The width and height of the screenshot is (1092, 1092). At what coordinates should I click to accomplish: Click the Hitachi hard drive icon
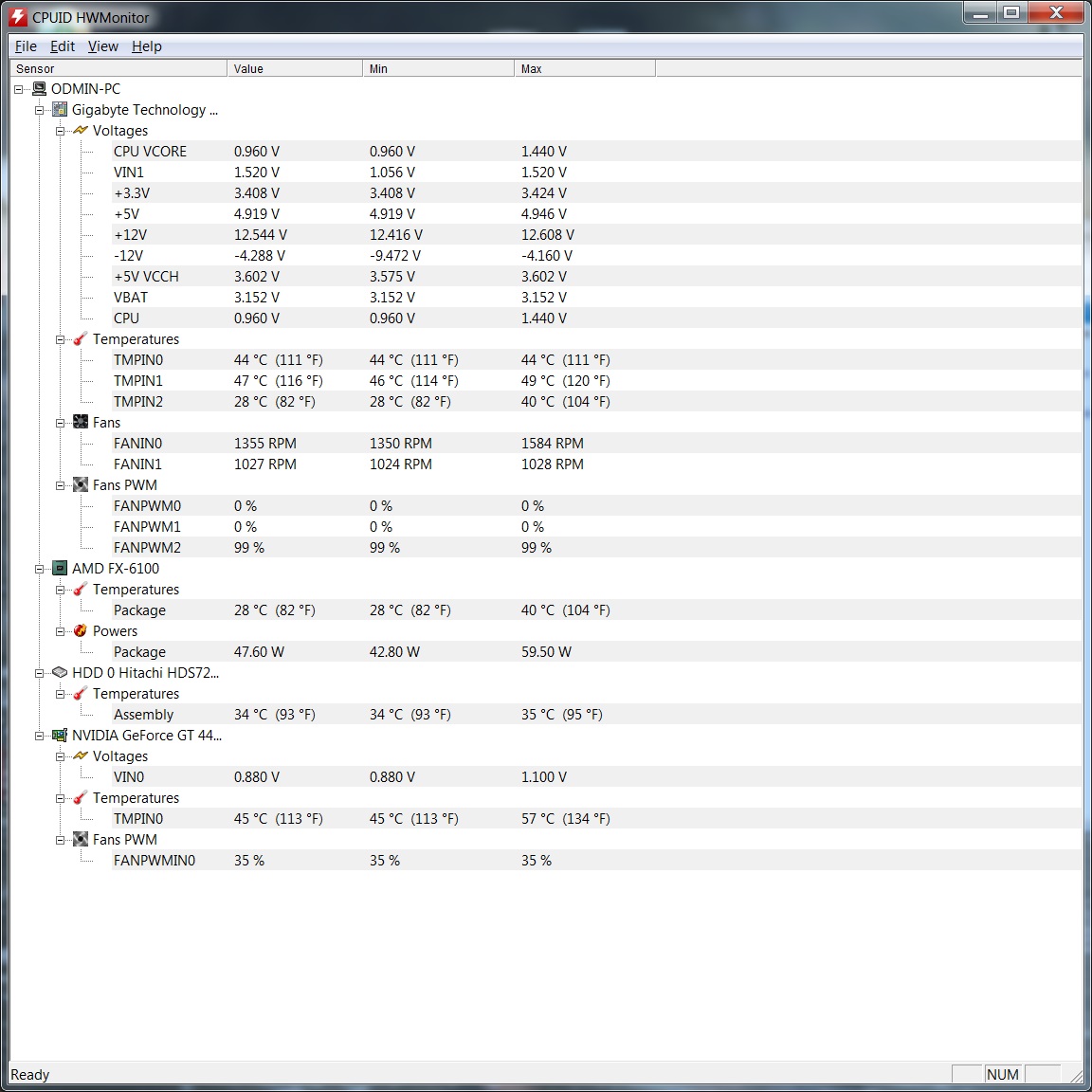(60, 673)
